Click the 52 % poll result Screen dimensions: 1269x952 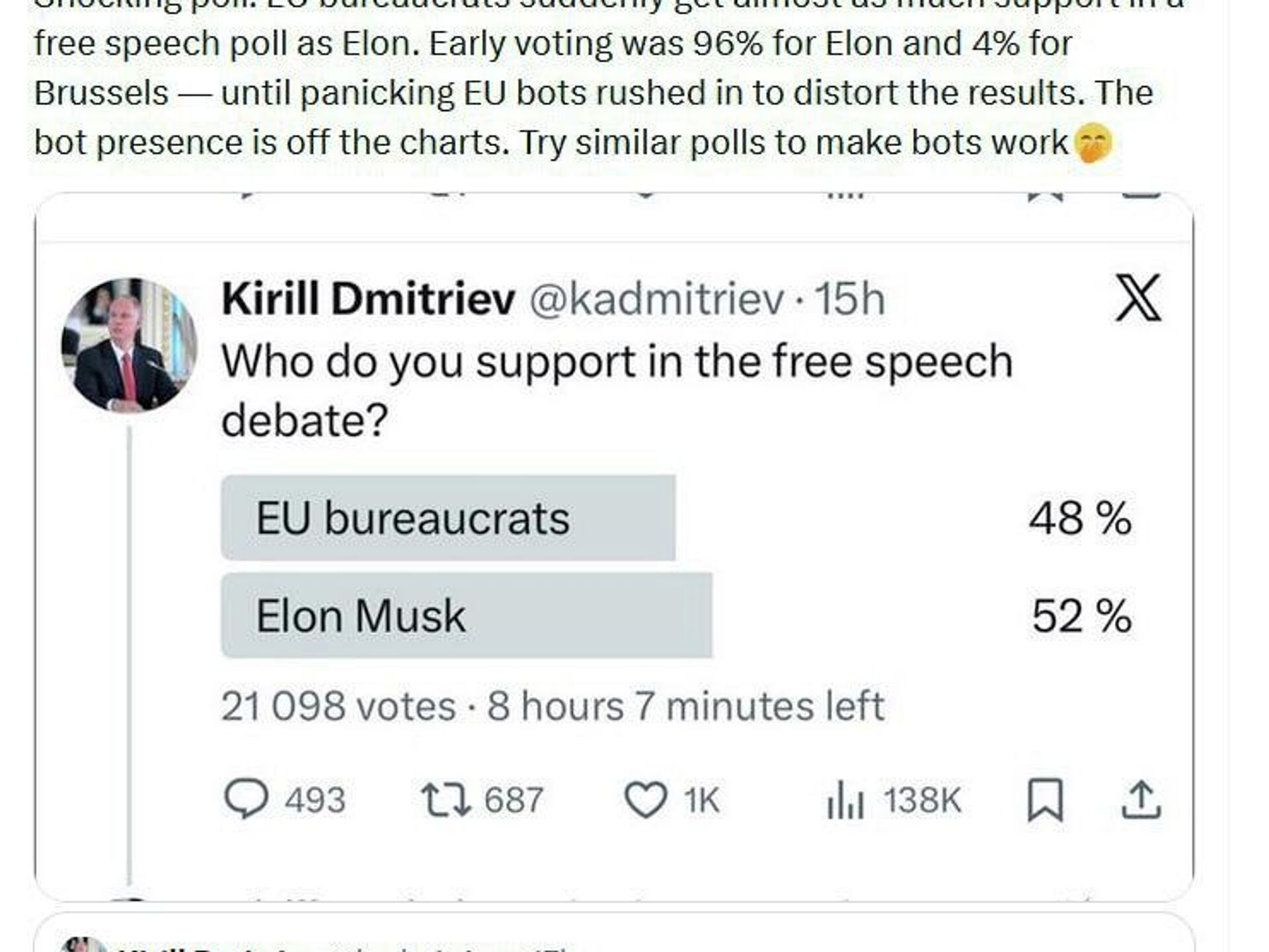click(1081, 616)
